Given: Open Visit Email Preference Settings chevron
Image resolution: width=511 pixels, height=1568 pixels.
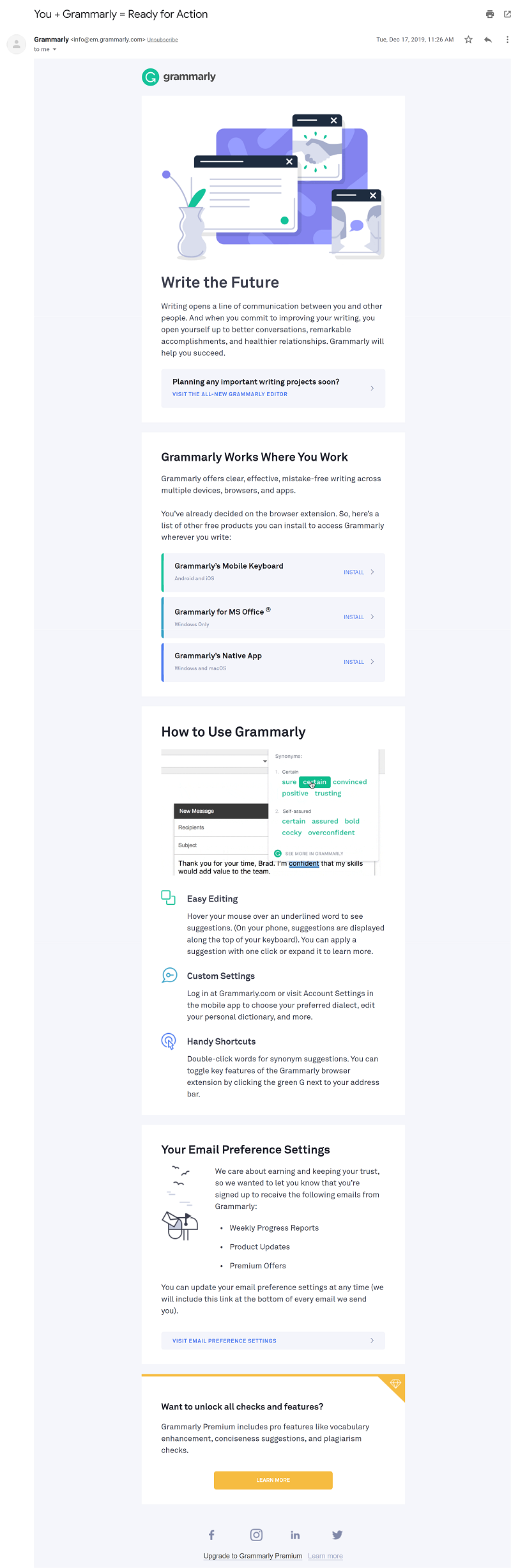Looking at the screenshot, I should 372,1340.
